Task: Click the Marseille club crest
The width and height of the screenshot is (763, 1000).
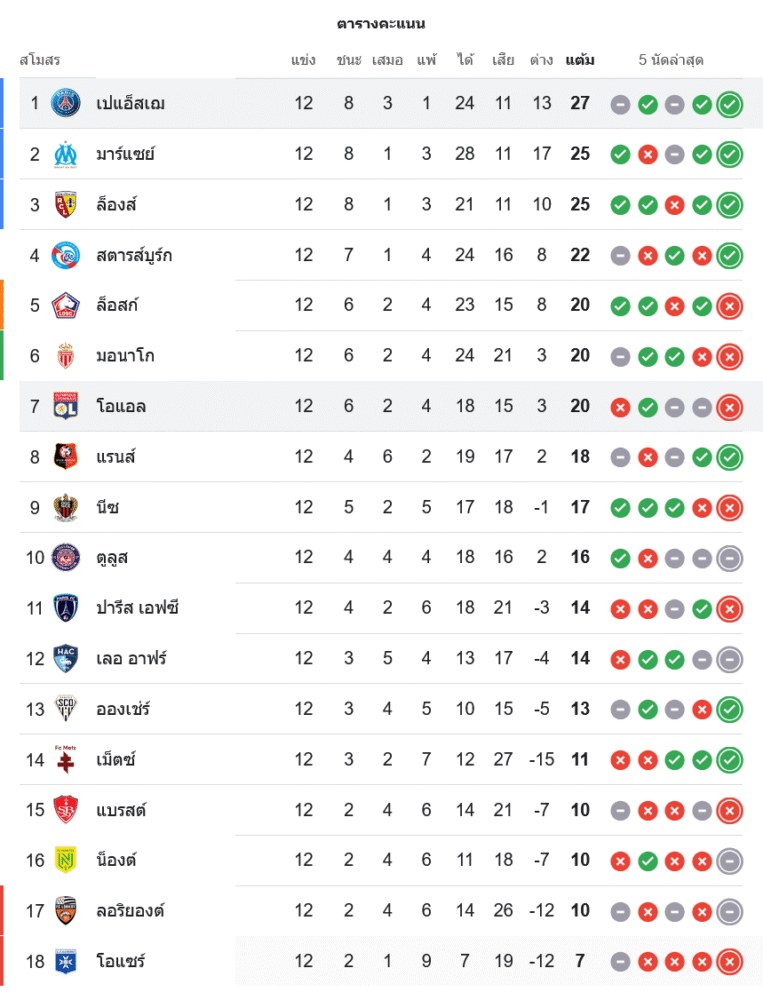Action: click(x=66, y=154)
